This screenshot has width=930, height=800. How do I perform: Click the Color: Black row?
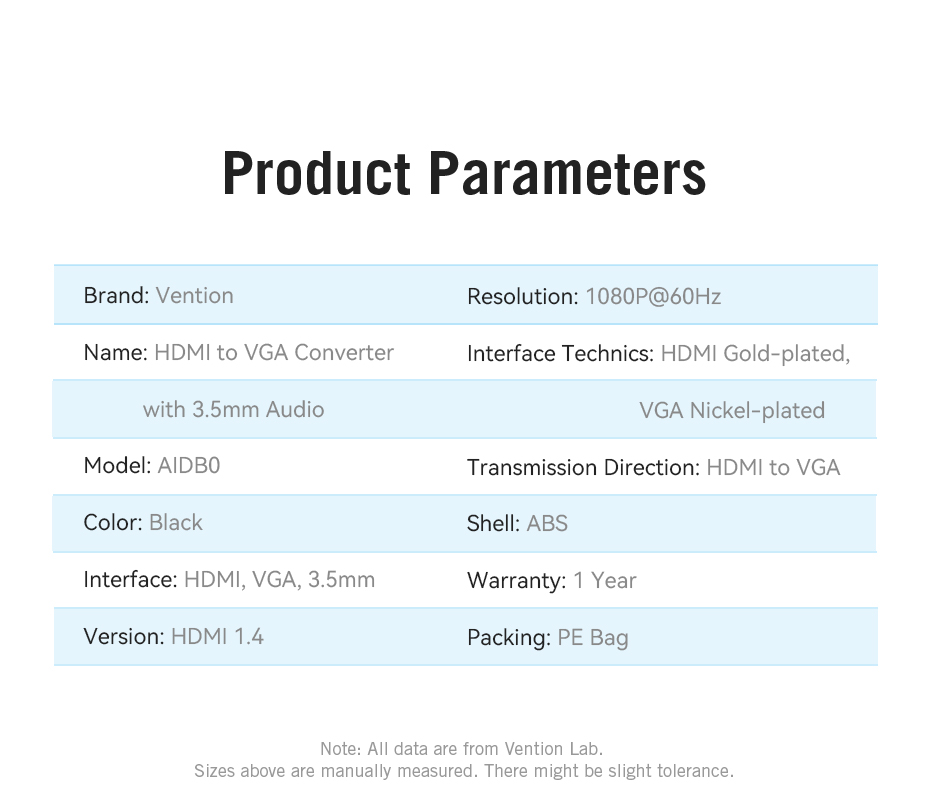tap(143, 523)
